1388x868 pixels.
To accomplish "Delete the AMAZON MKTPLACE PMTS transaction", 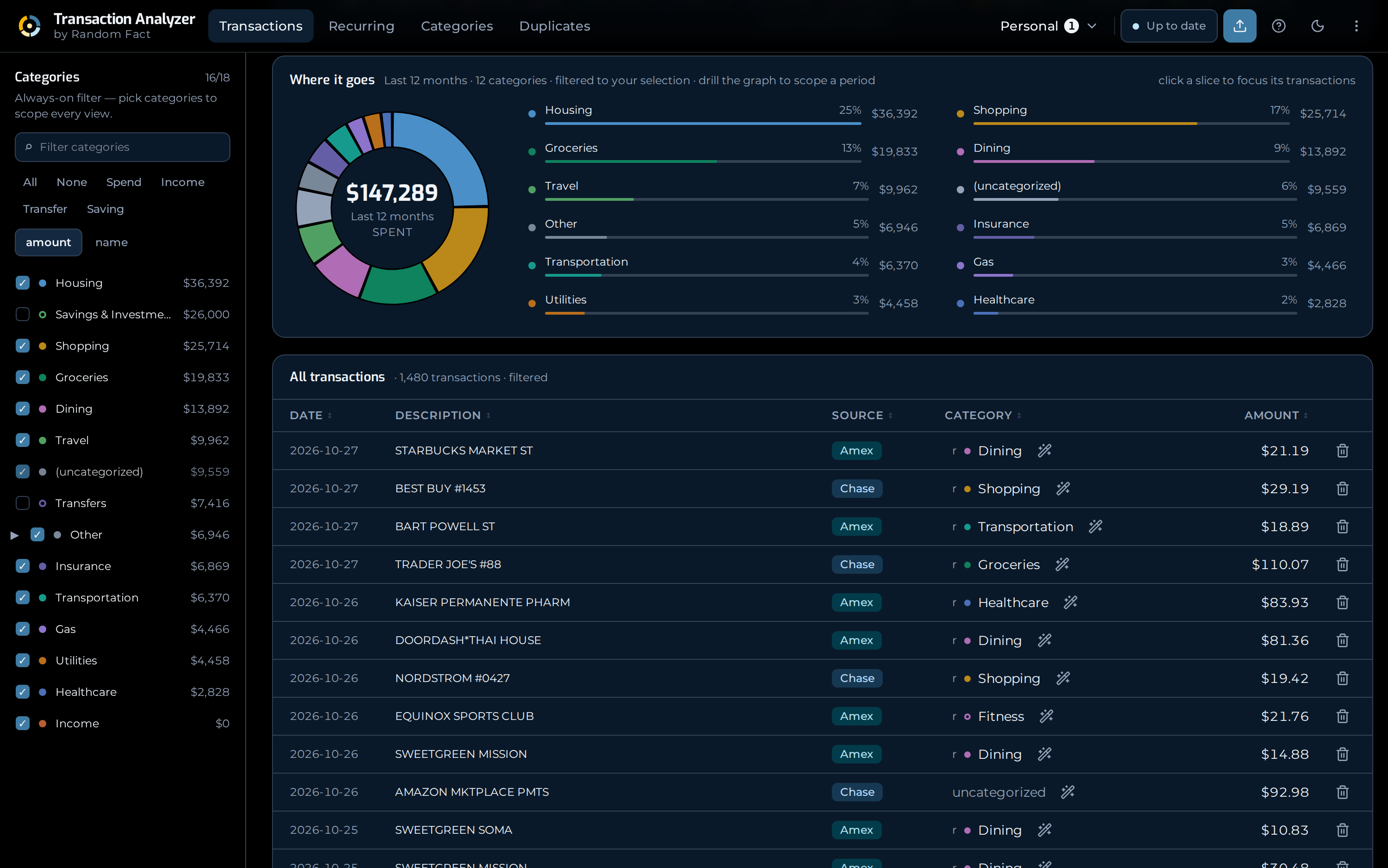I will pyautogui.click(x=1342, y=792).
